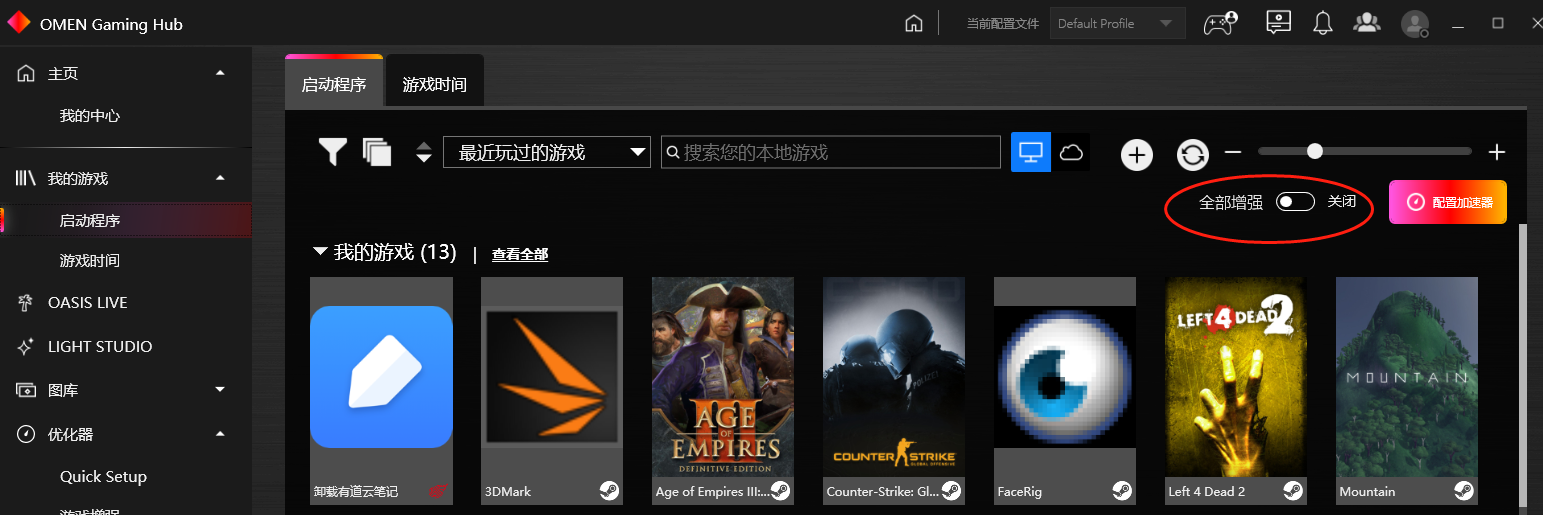Image resolution: width=1543 pixels, height=515 pixels.
Task: Open the Default Profile dropdown
Action: click(x=1116, y=23)
